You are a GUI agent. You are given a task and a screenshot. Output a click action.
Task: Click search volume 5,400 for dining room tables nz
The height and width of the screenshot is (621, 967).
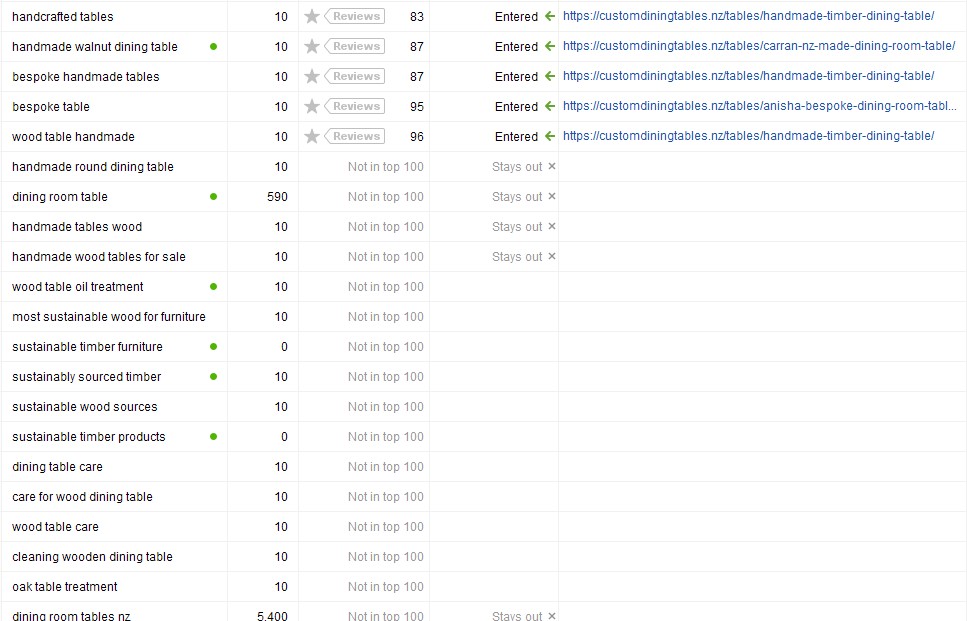[273, 615]
